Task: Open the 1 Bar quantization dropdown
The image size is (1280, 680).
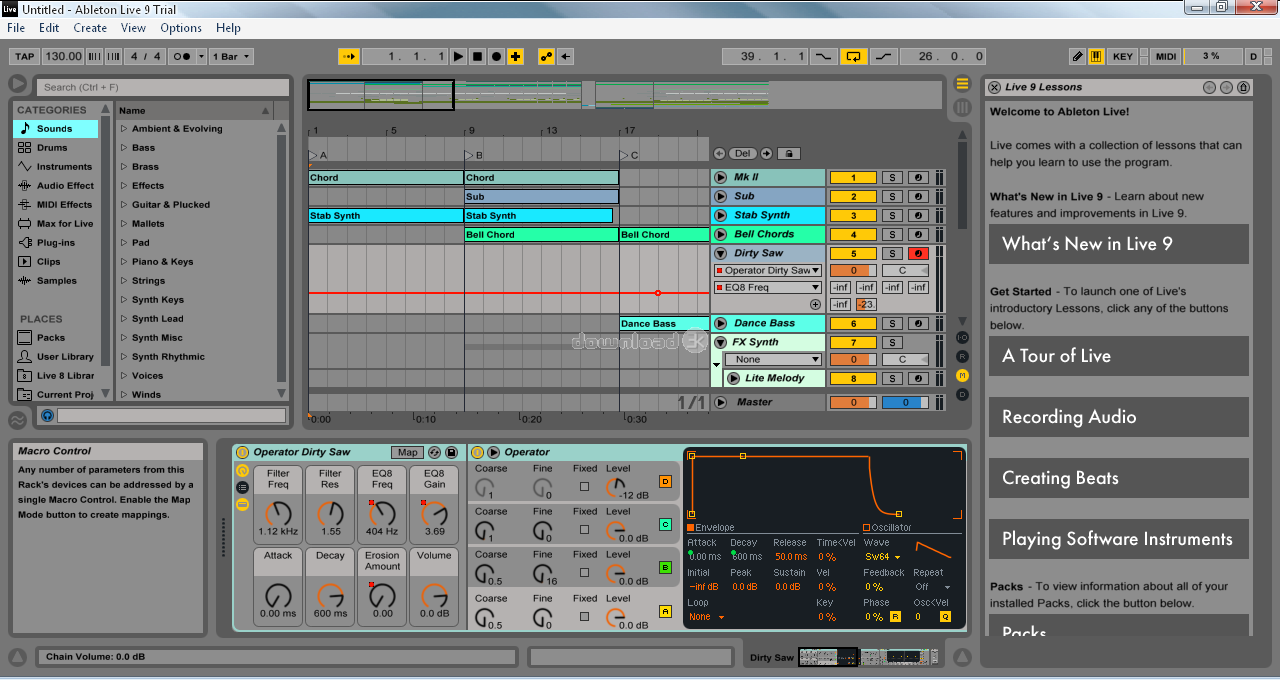Action: click(231, 57)
